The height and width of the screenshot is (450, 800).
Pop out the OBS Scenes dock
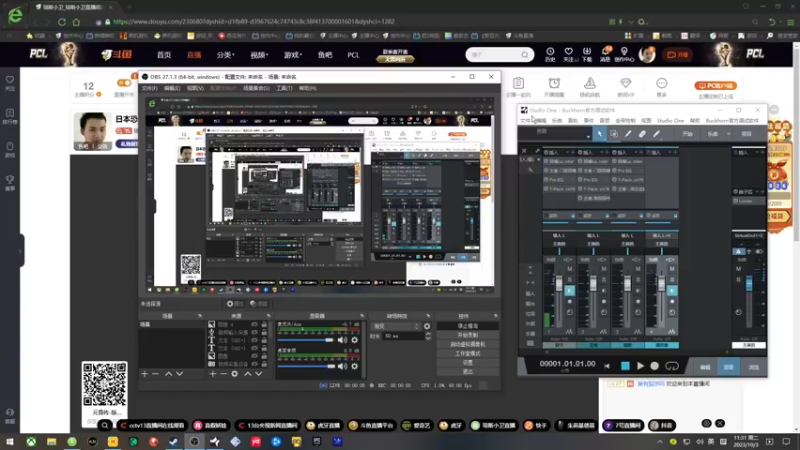click(199, 316)
